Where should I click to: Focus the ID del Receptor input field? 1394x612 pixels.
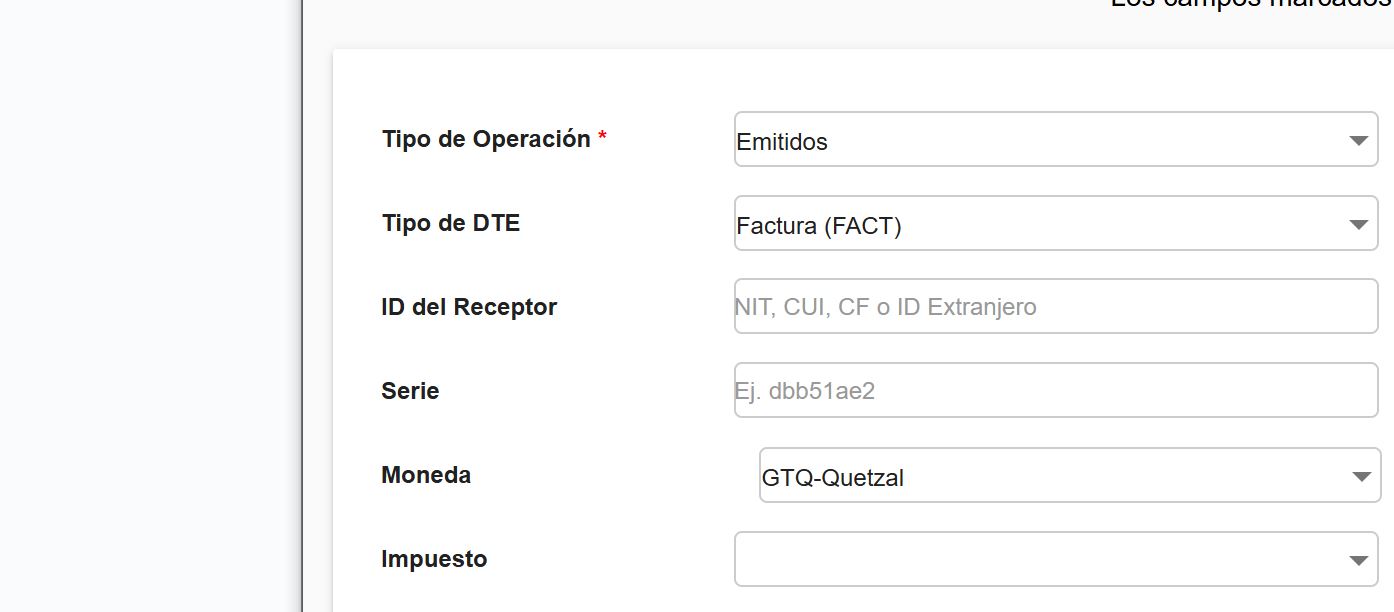tap(1055, 306)
